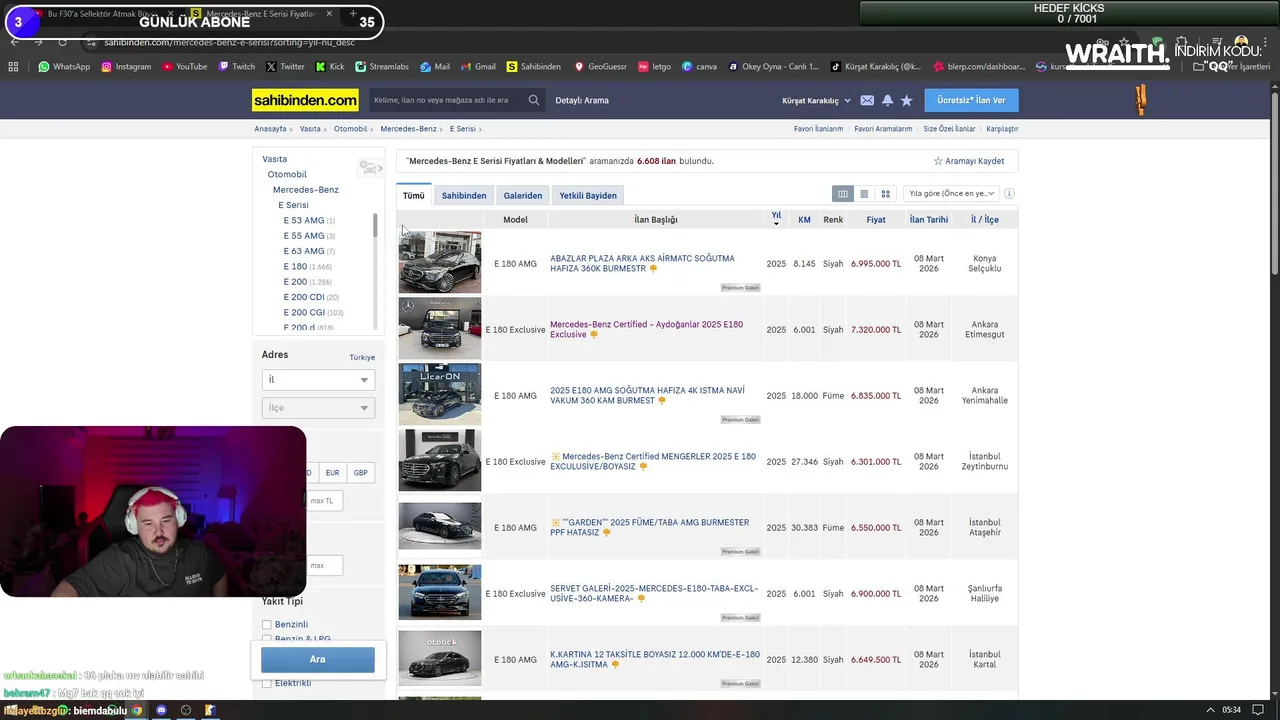Switch to the Mercedes-Benz E Serisi browser tab

click(x=260, y=14)
